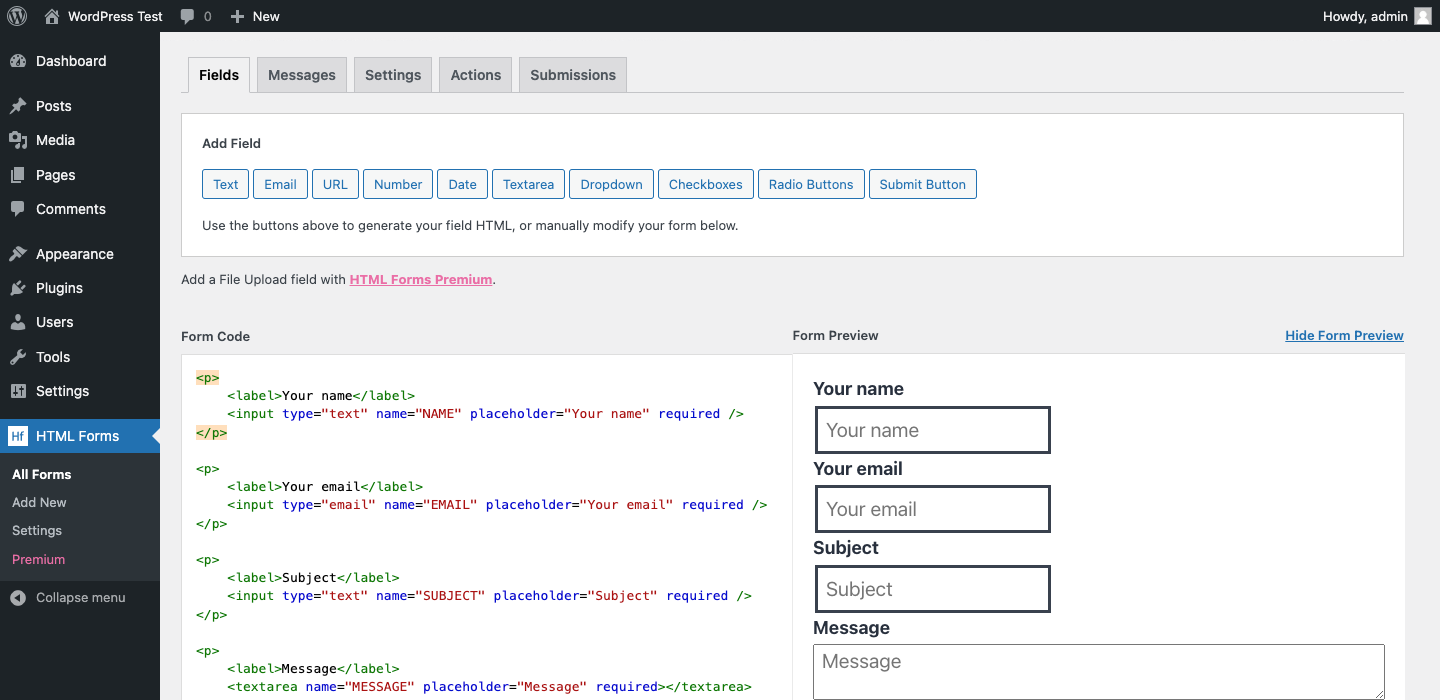Open Users menu item
This screenshot has width=1440, height=700.
tap(80, 322)
